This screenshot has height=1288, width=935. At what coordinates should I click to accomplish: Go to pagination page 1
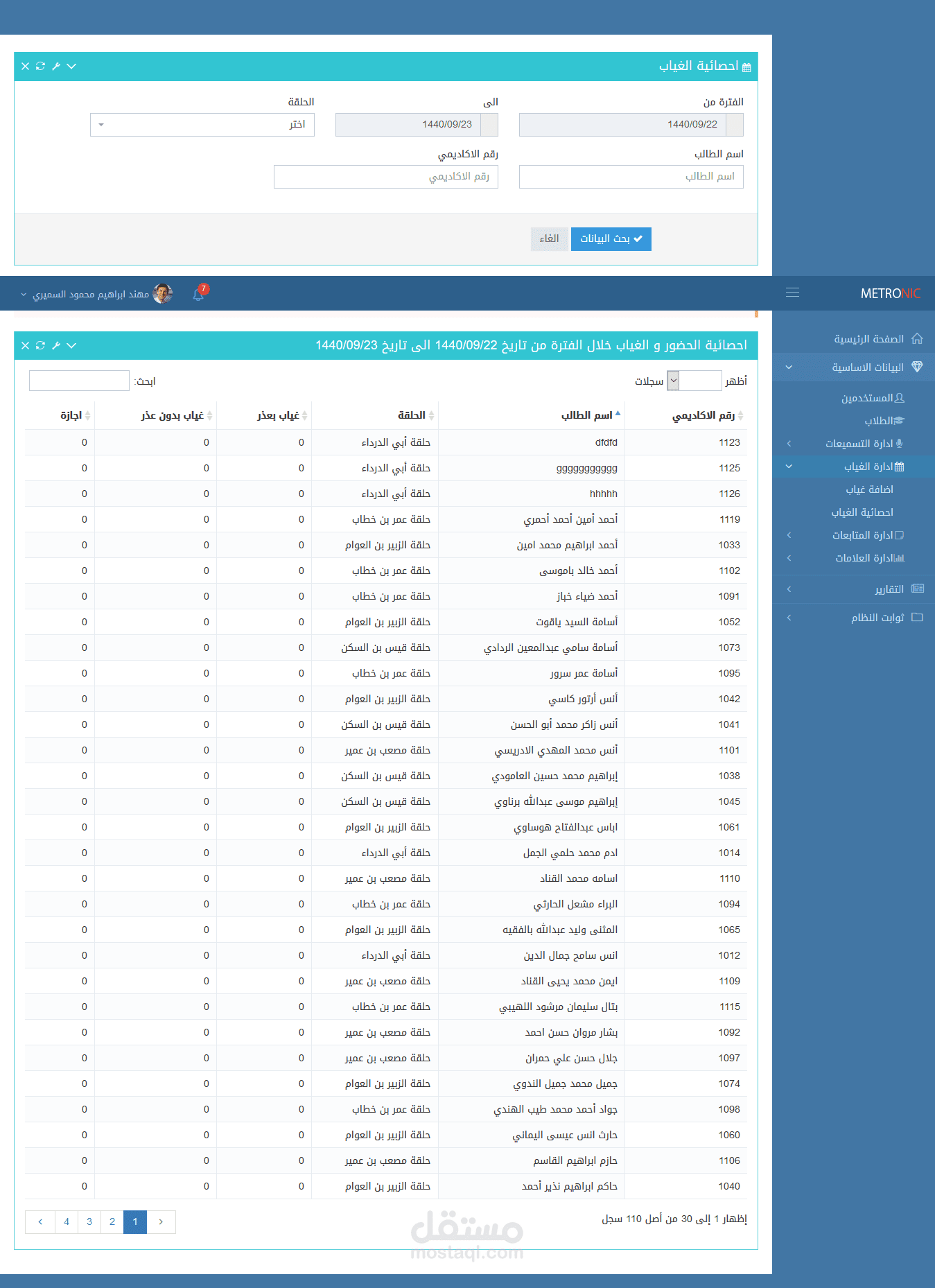pos(135,1222)
